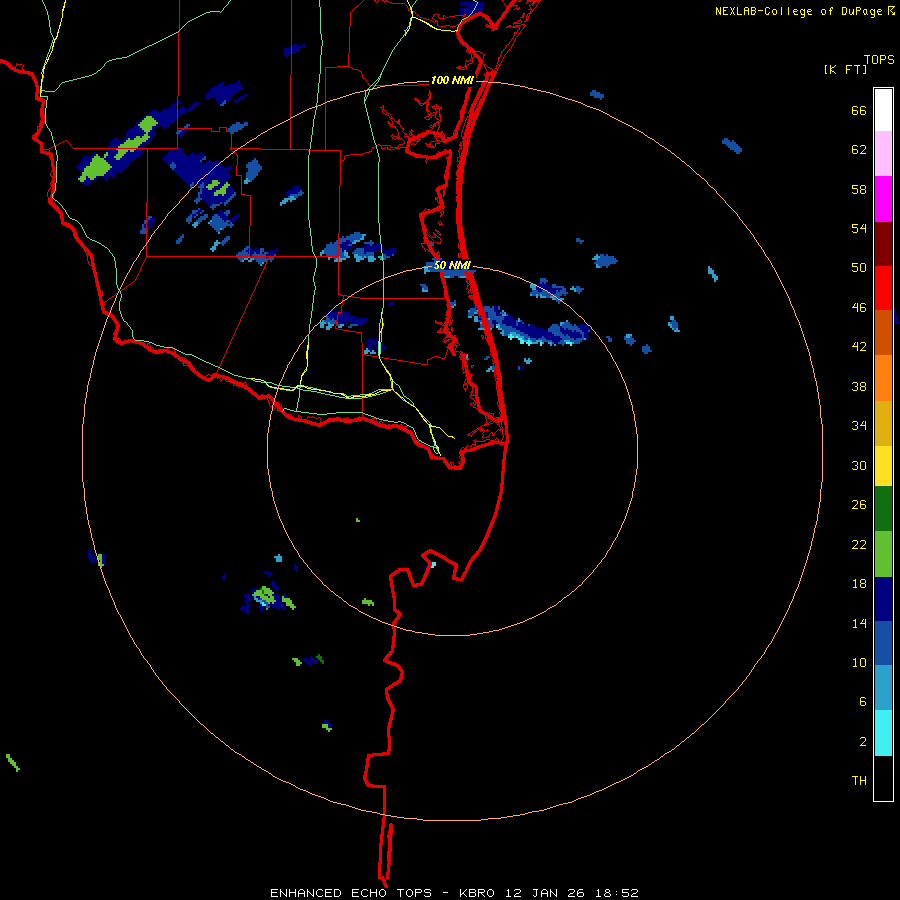Click the '22' legend value
This screenshot has height=900, width=900.
(859, 544)
